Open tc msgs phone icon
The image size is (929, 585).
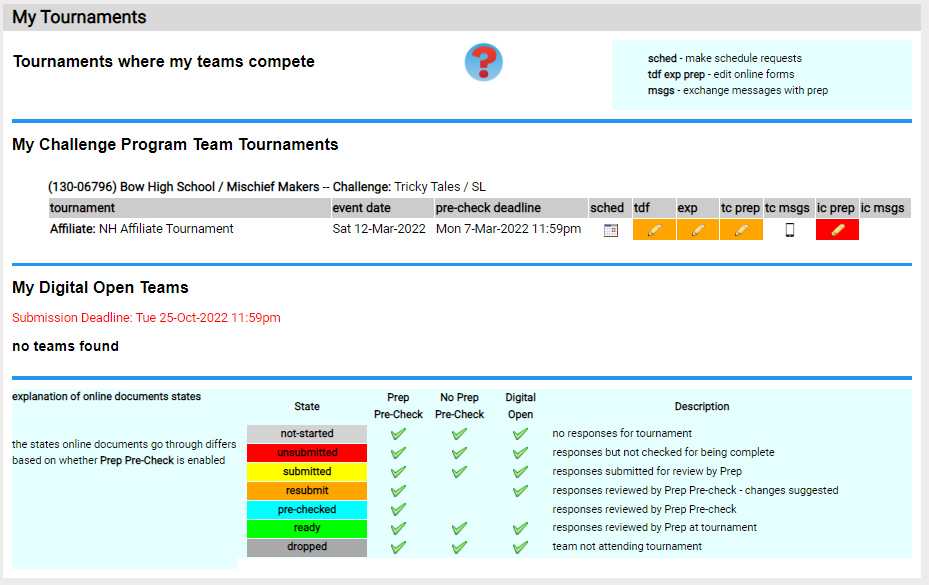(789, 230)
